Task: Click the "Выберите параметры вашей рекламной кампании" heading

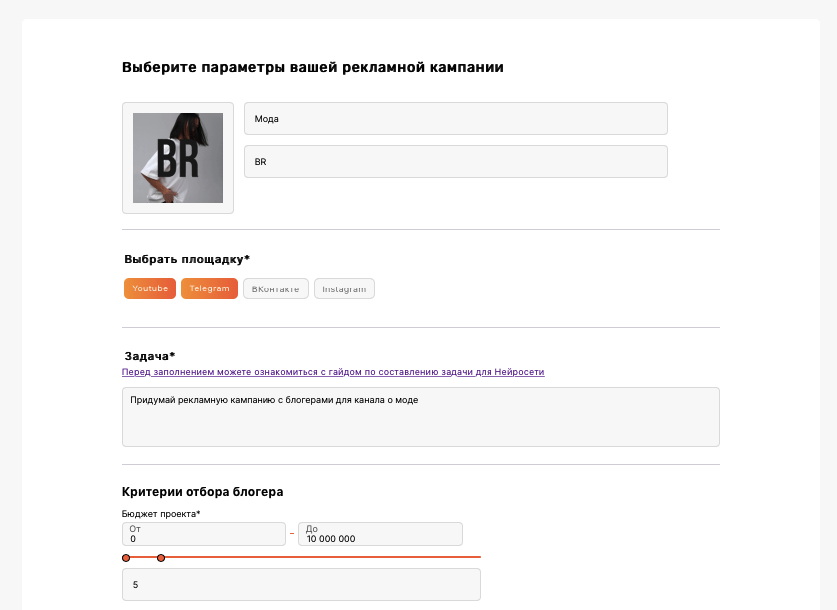Action: click(313, 68)
